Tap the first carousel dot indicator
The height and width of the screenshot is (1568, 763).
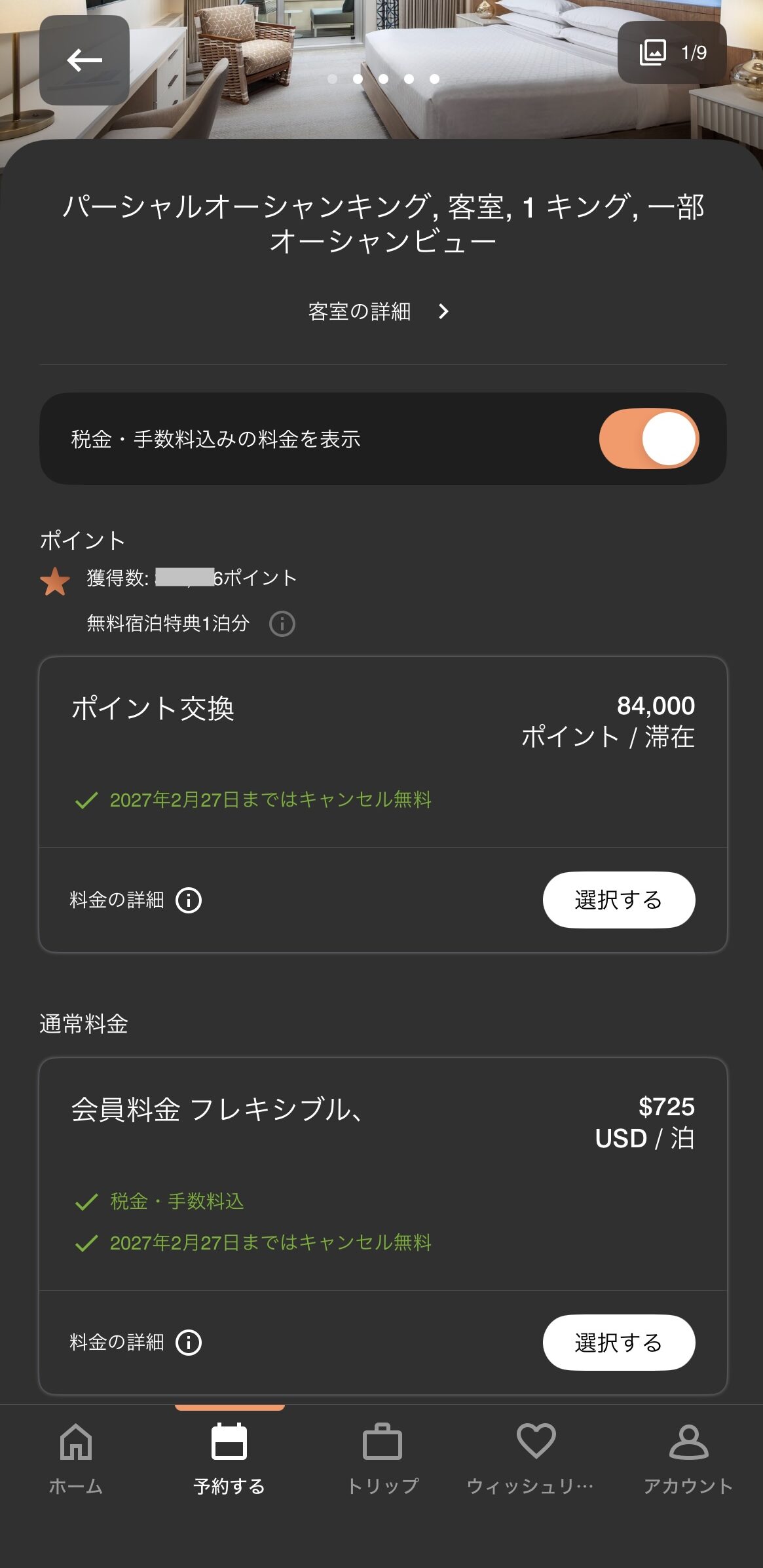click(333, 79)
